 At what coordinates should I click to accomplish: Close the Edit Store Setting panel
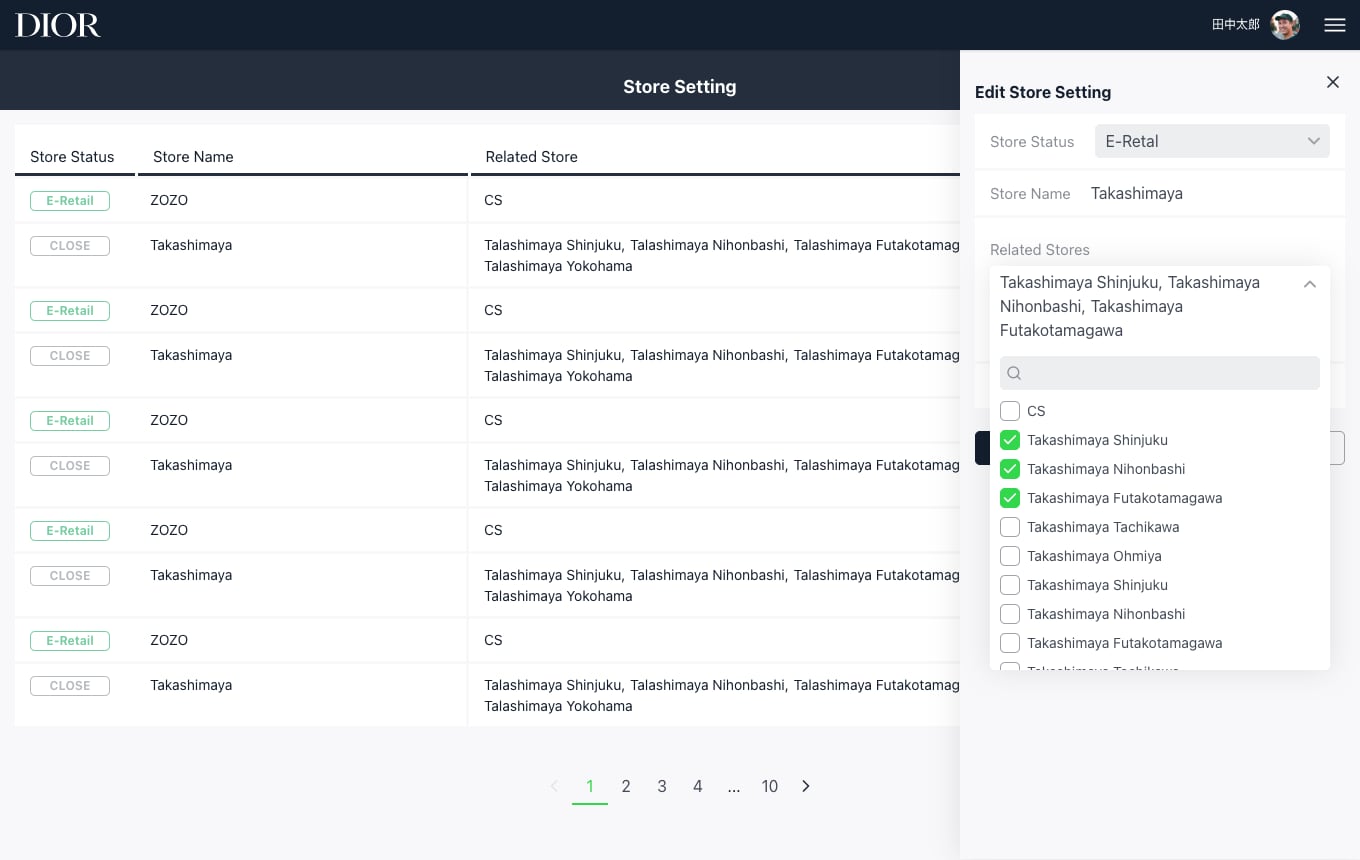pos(1332,82)
